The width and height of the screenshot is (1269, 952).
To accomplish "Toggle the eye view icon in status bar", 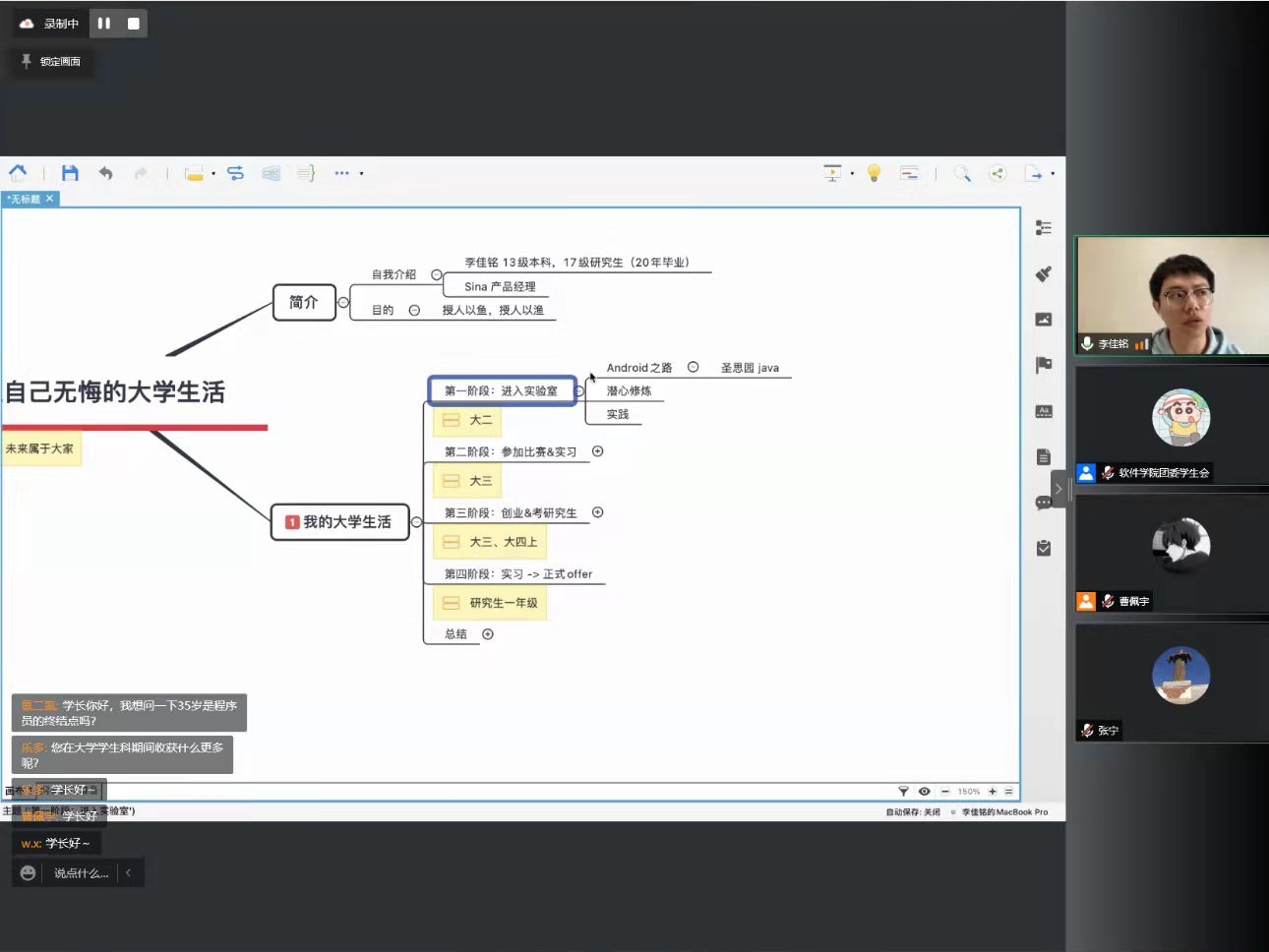I will [924, 791].
